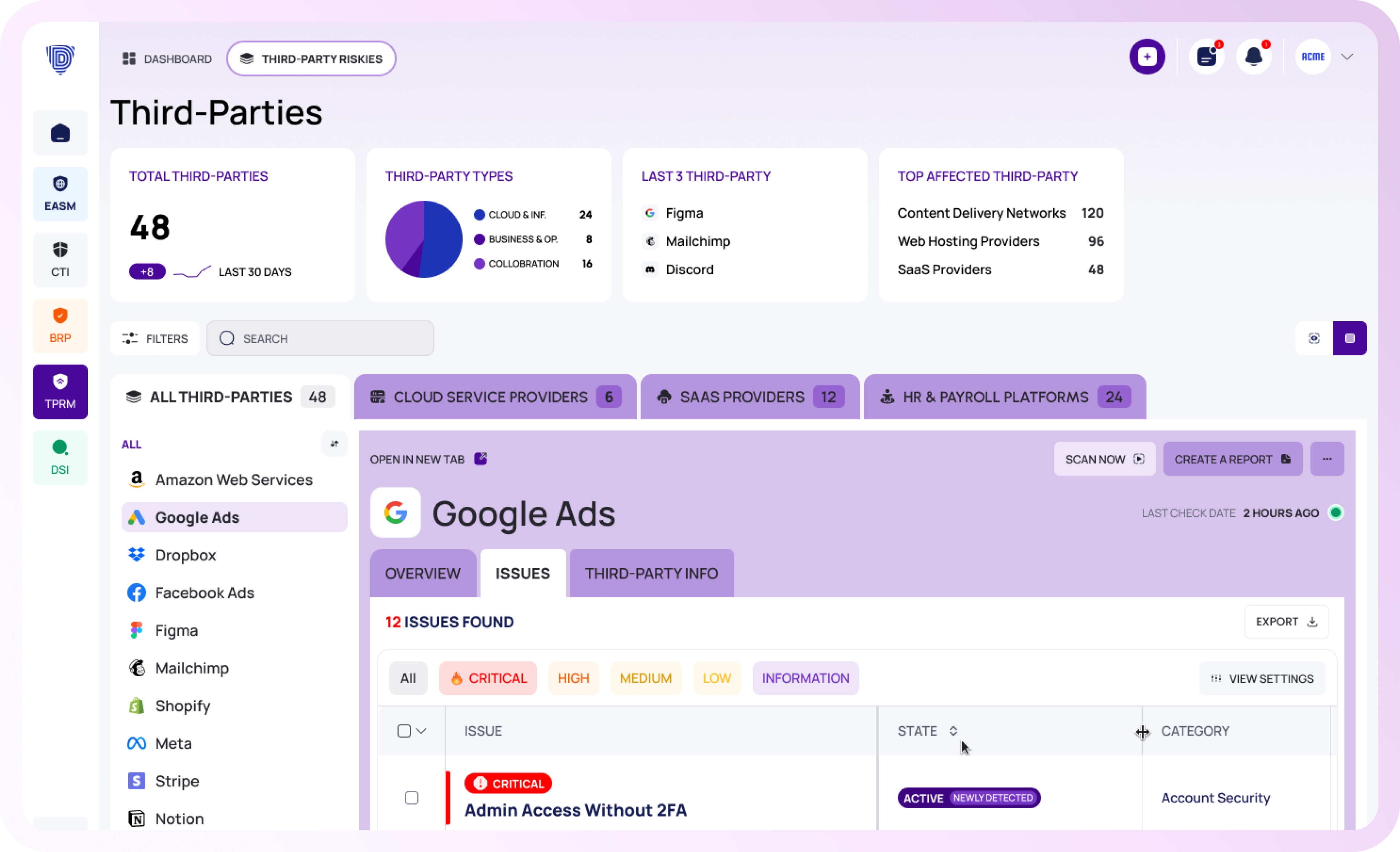Open the bulk-select dropdown arrow beside checkbox
Screen dimensions: 1400x852
[x=421, y=731]
